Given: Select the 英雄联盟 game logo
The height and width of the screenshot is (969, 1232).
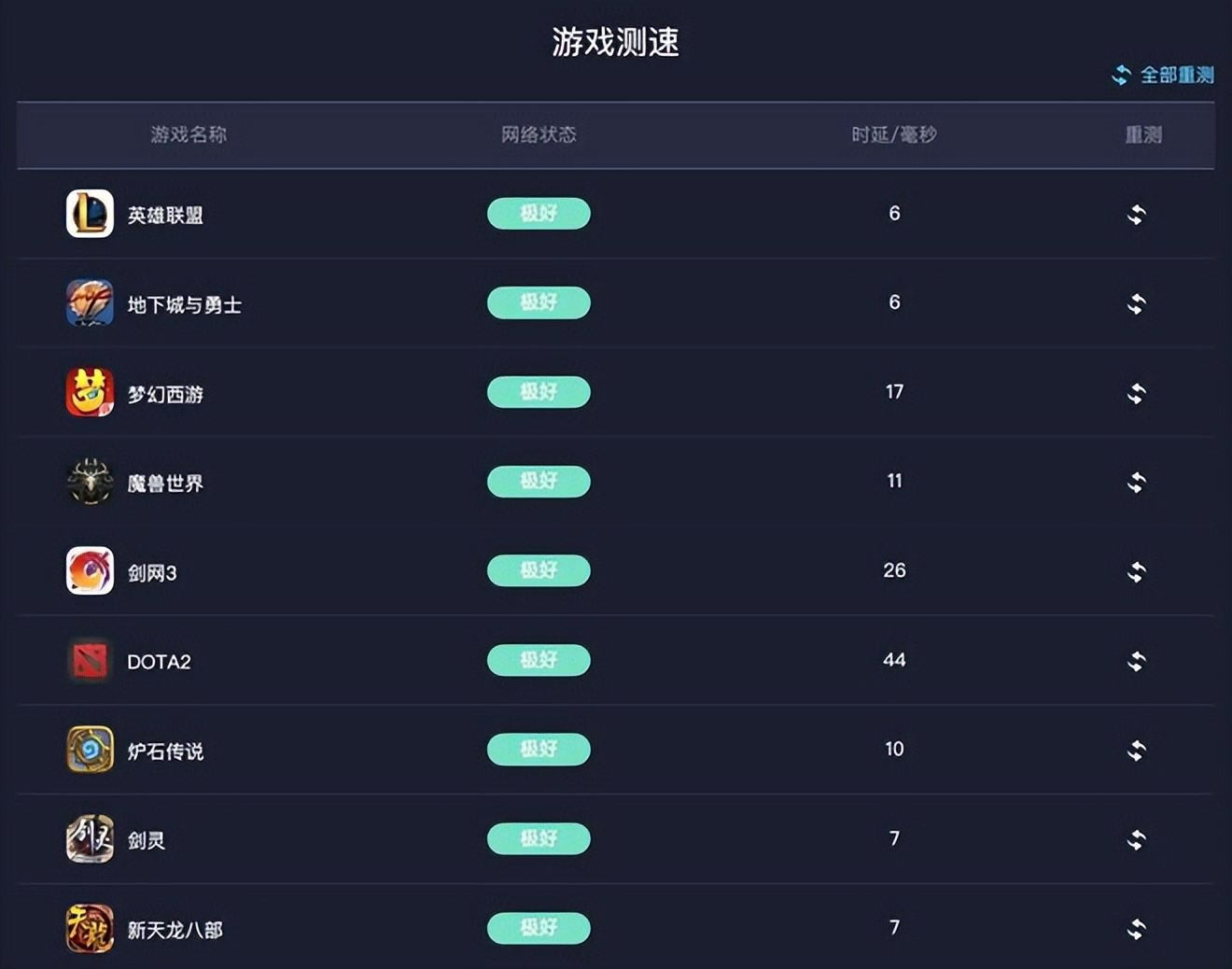Looking at the screenshot, I should pos(90,214).
